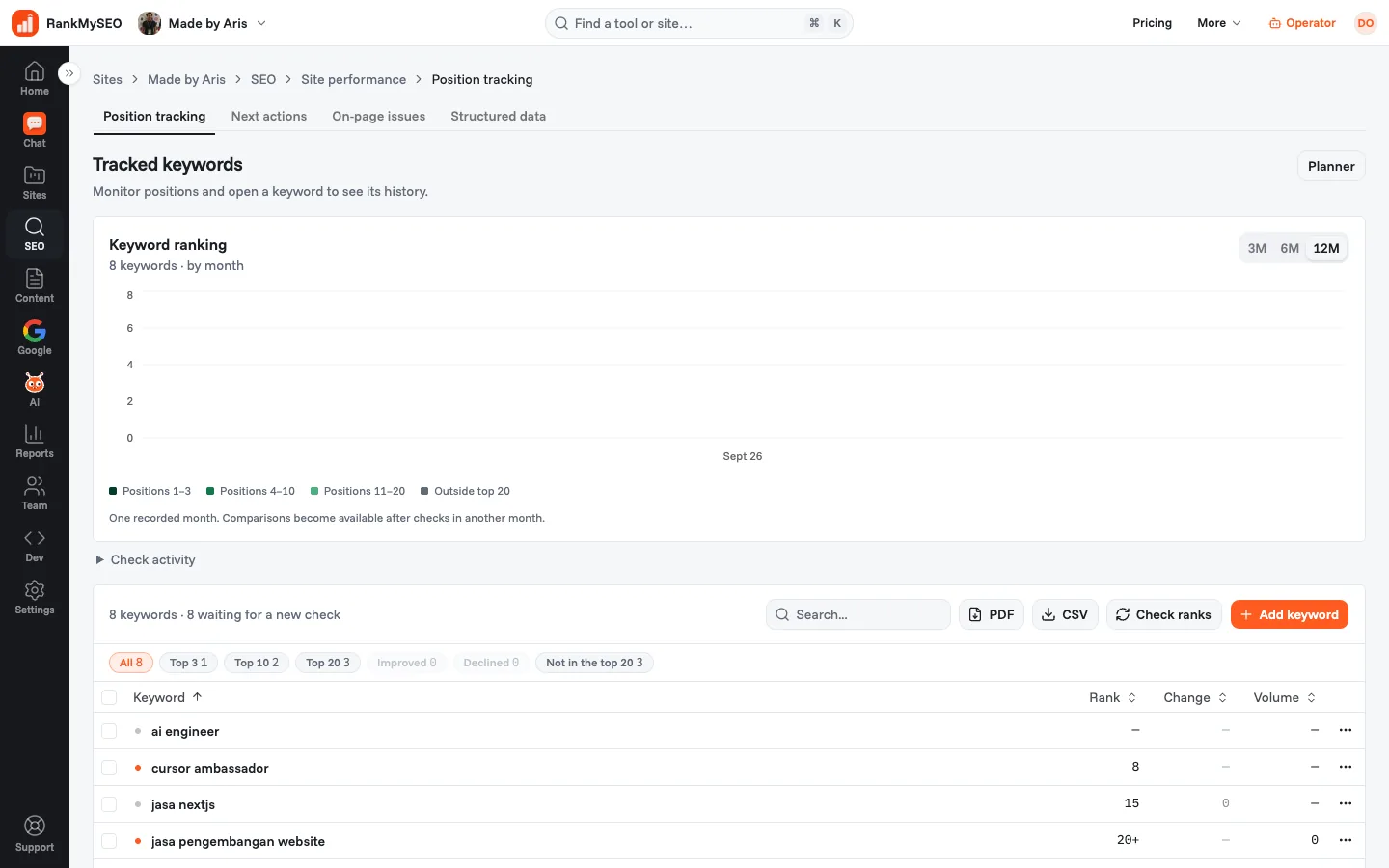Open Settings in the sidebar

(35, 597)
